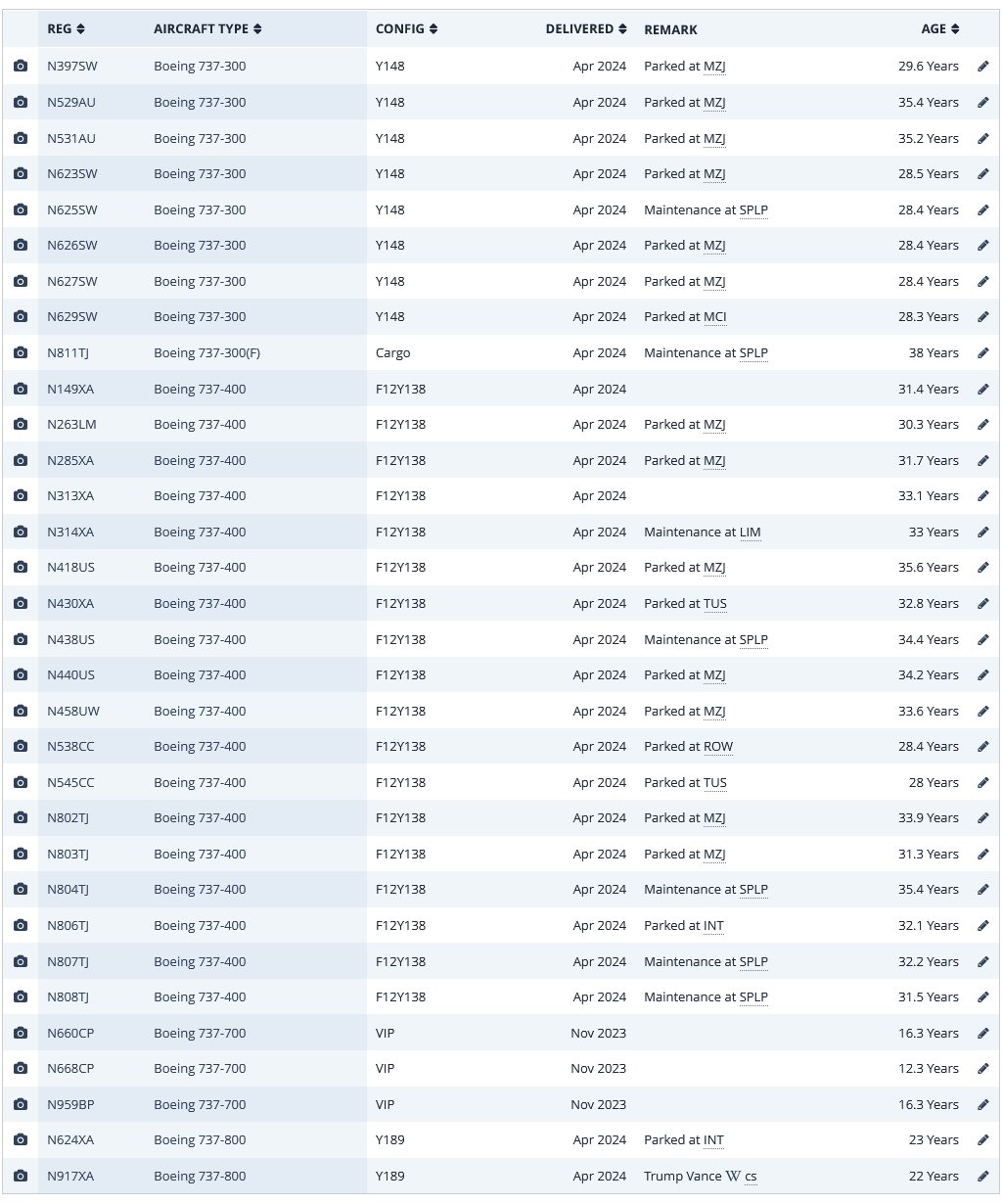Sort table by DELIVERED column header
Screen dimensions: 1003x1204
pos(586,29)
